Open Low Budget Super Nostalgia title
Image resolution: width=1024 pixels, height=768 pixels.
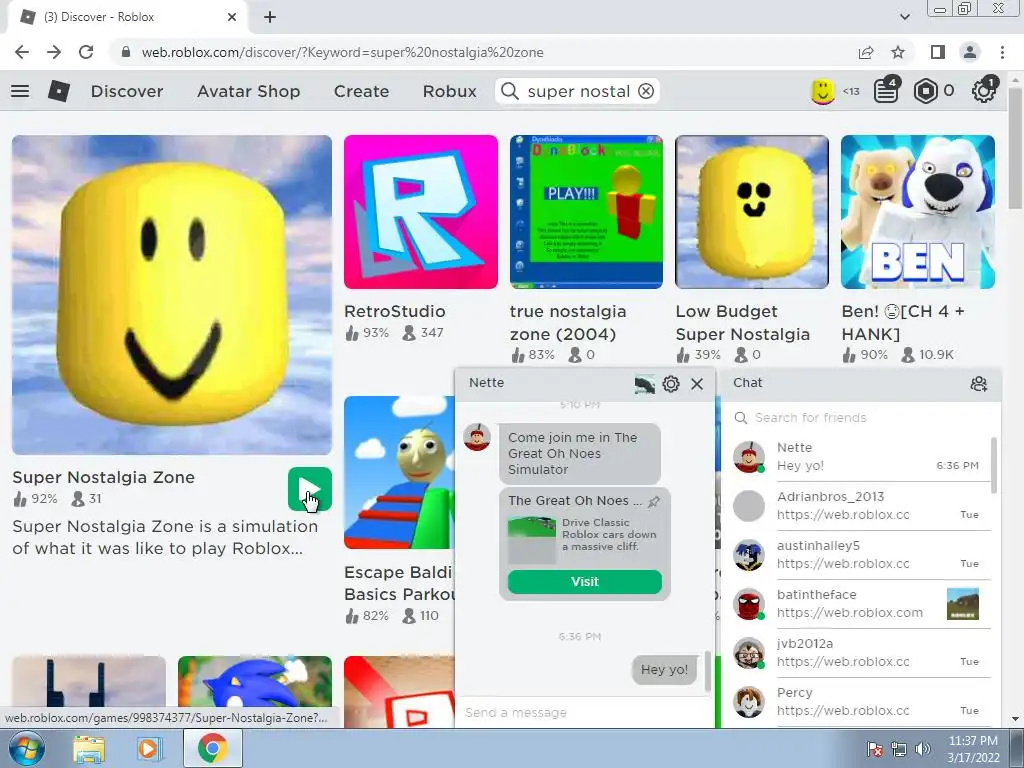tap(743, 323)
